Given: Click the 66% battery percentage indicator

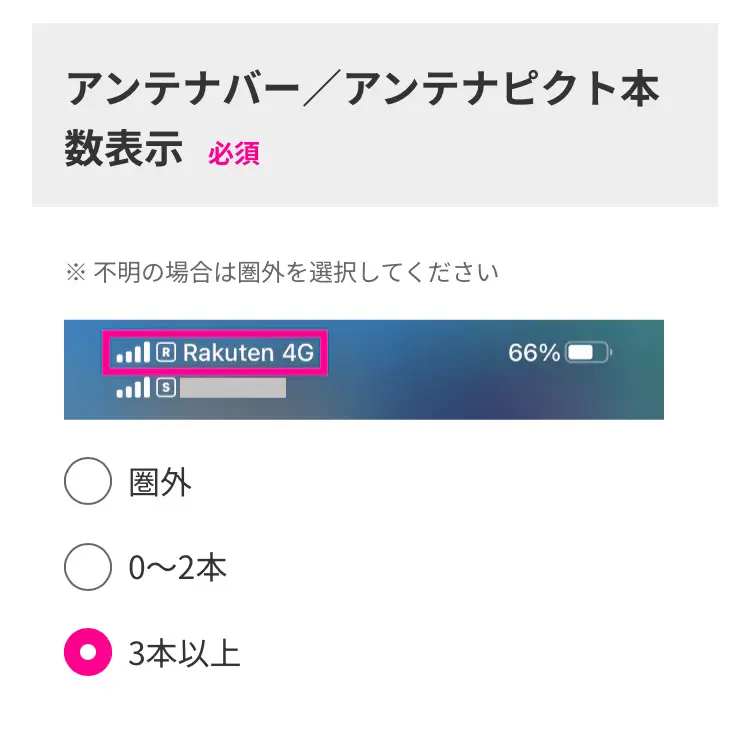Looking at the screenshot, I should 534,353.
